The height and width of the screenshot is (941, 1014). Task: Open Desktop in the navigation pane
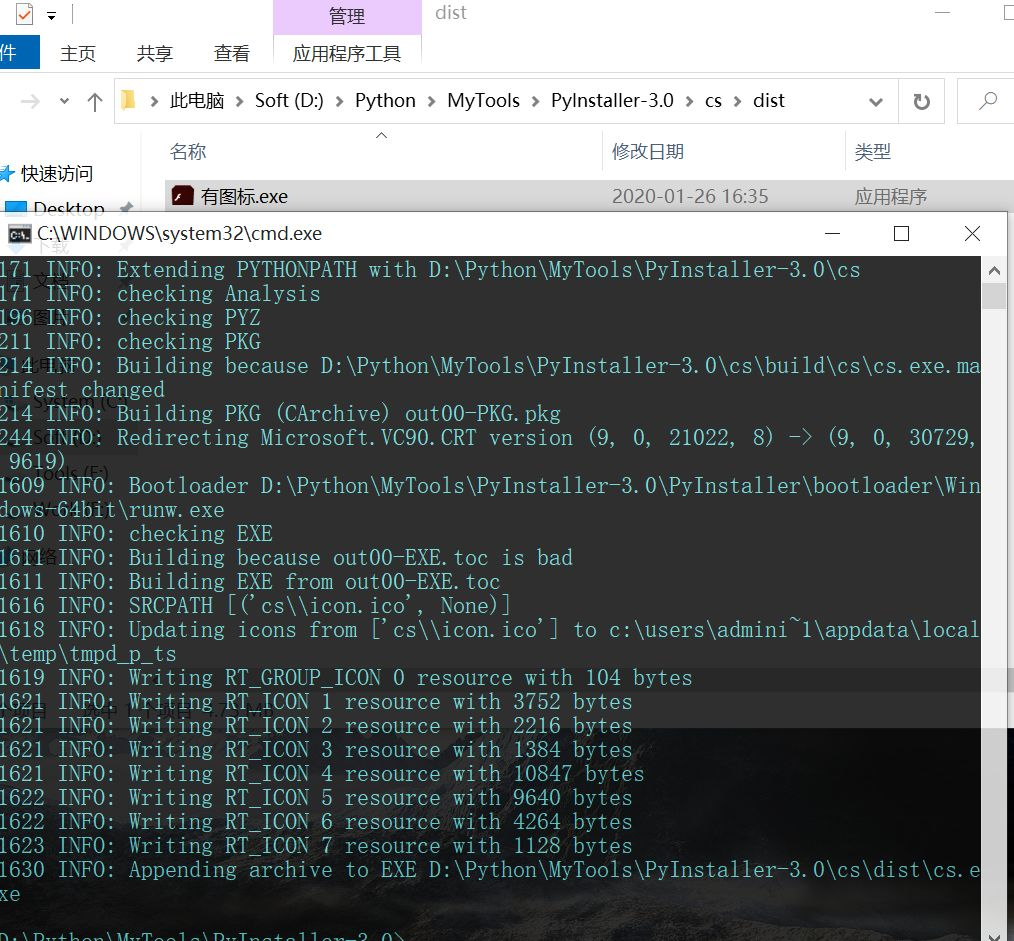pyautogui.click(x=69, y=208)
